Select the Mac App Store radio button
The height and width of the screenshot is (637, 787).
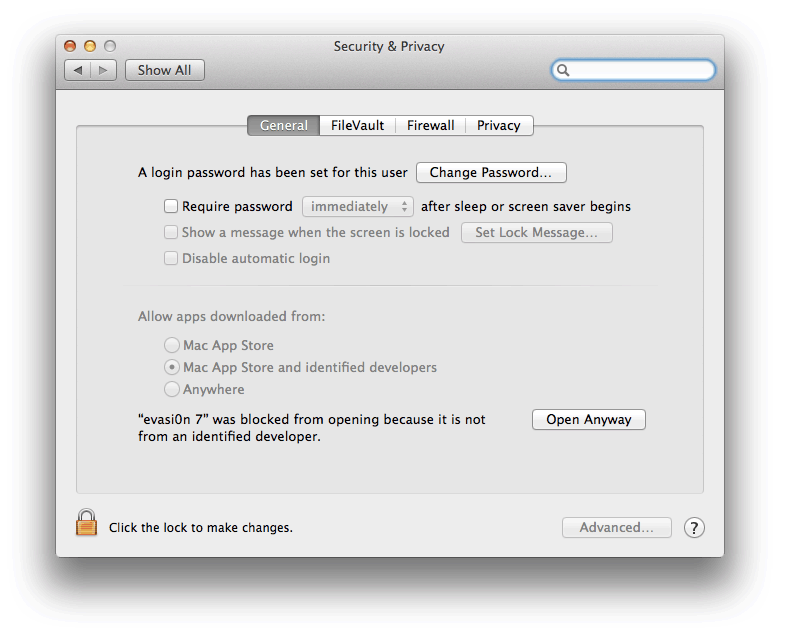(x=172, y=345)
